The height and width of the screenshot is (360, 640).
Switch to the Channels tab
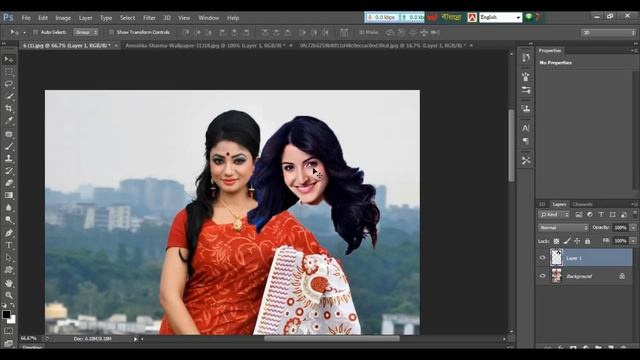pyautogui.click(x=582, y=204)
